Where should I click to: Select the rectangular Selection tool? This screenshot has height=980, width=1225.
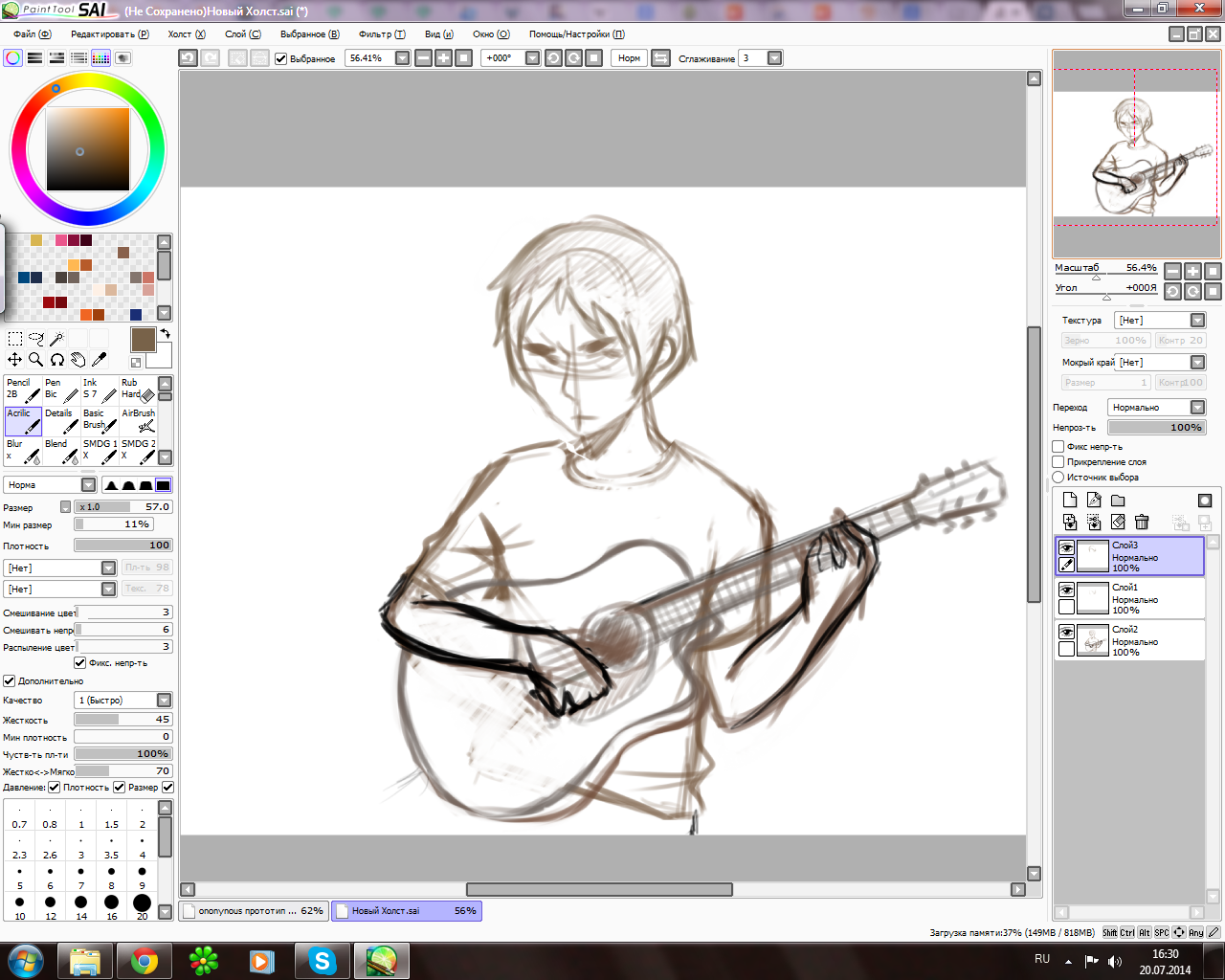tap(15, 339)
